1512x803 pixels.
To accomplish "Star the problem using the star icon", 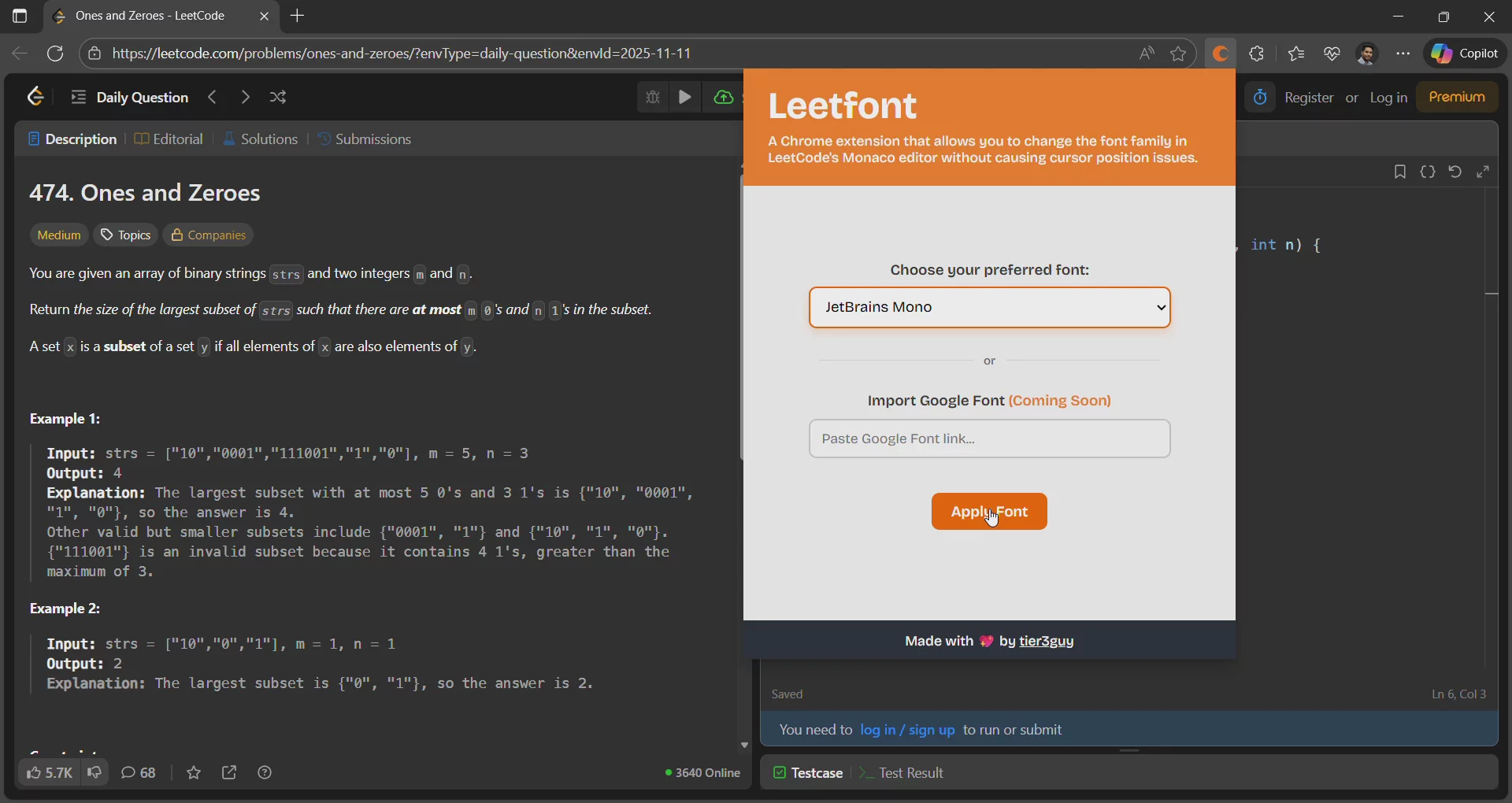I will pos(195,773).
